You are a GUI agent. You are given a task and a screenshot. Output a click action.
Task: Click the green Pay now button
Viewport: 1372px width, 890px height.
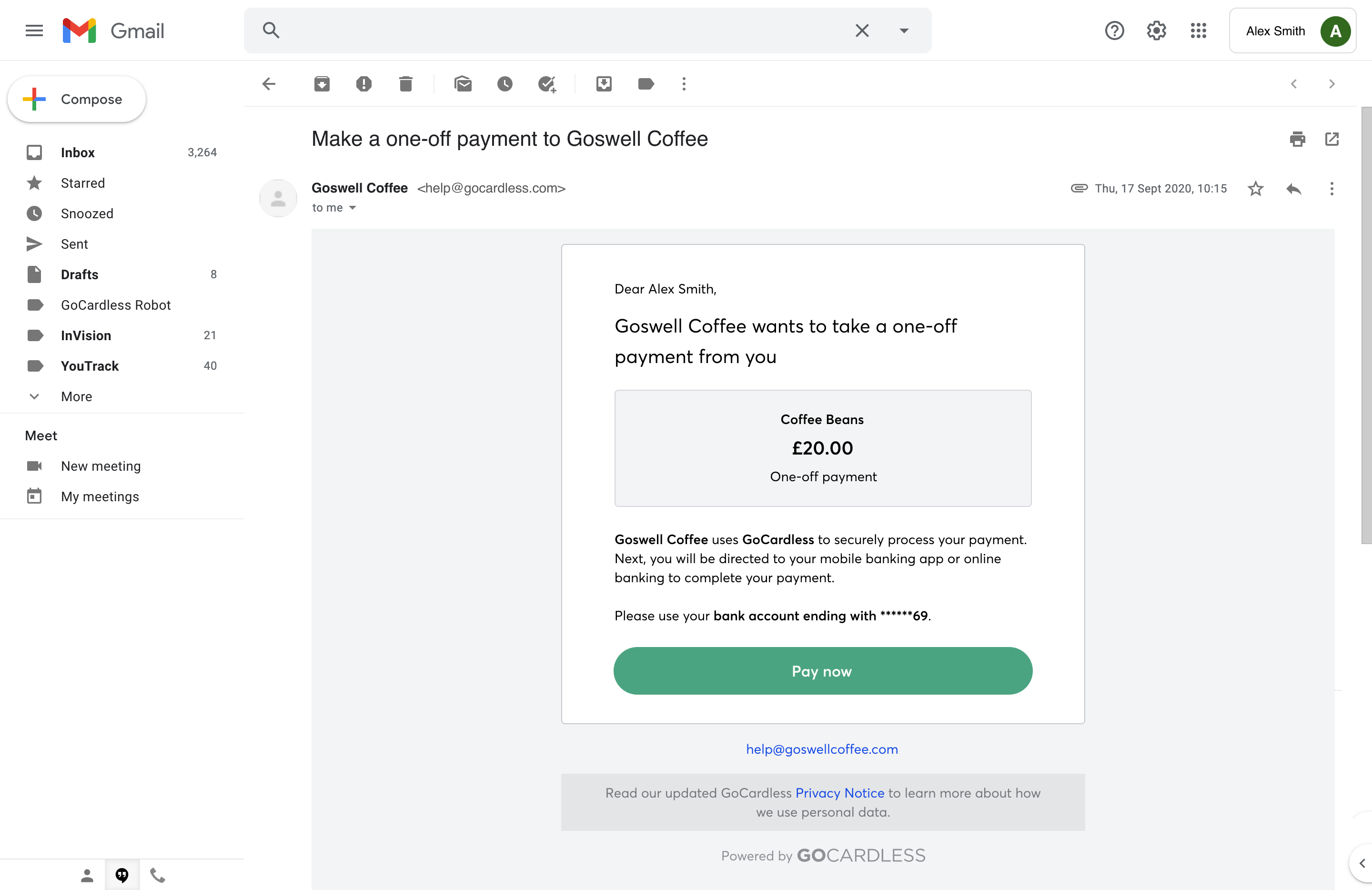823,671
